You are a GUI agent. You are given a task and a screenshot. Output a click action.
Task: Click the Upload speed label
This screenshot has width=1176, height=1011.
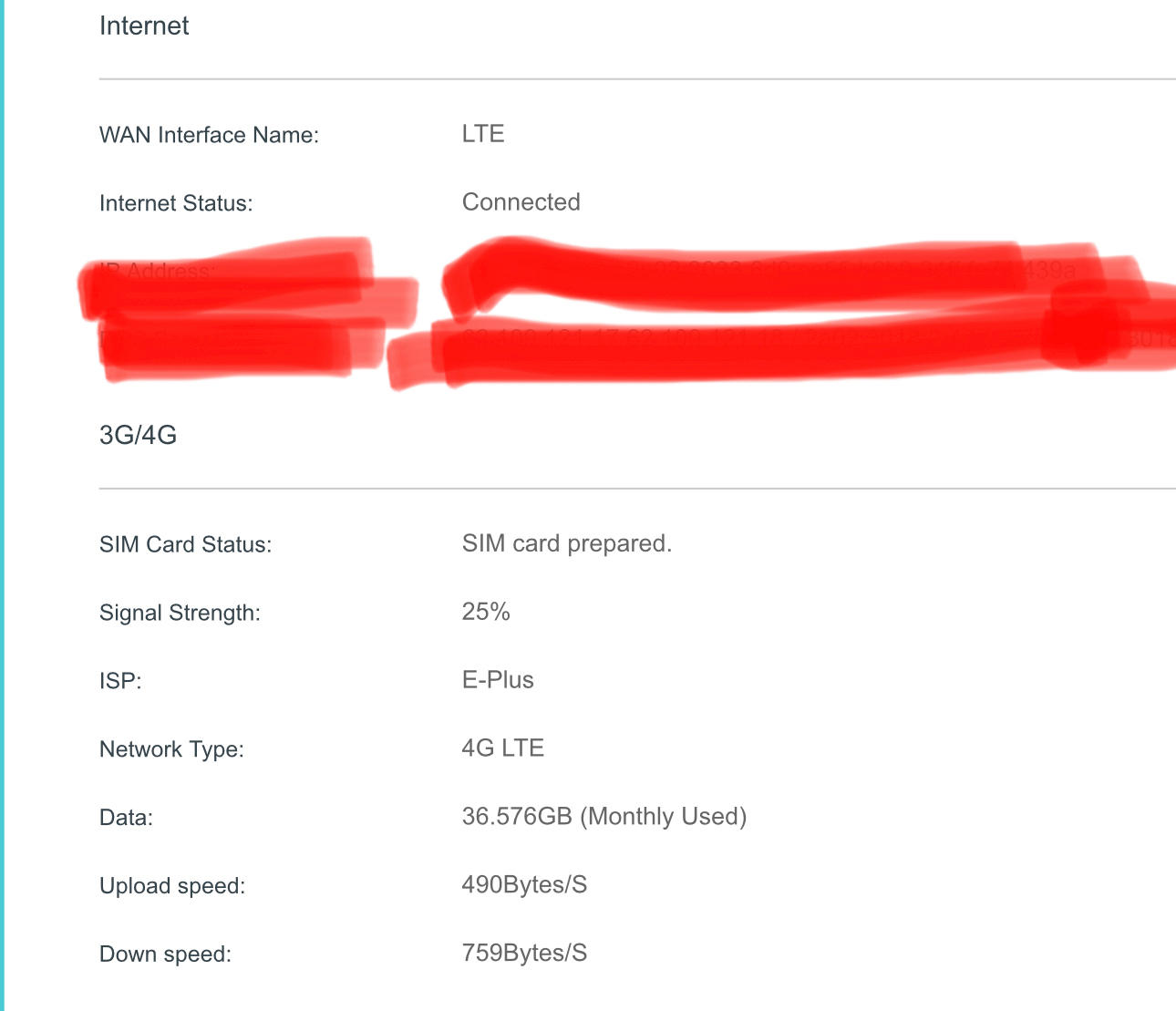tap(172, 886)
